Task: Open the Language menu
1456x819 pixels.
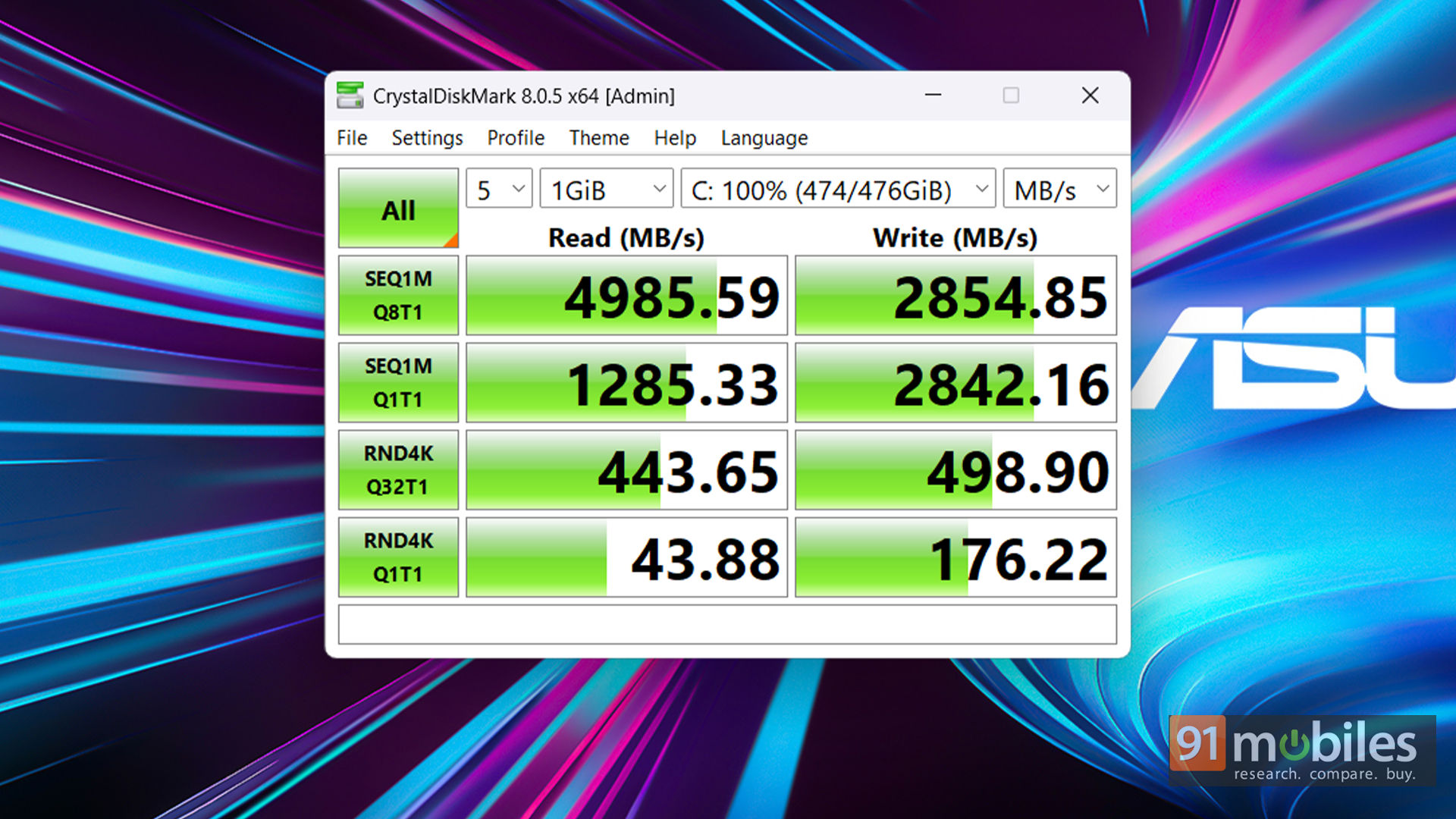Action: tap(764, 138)
